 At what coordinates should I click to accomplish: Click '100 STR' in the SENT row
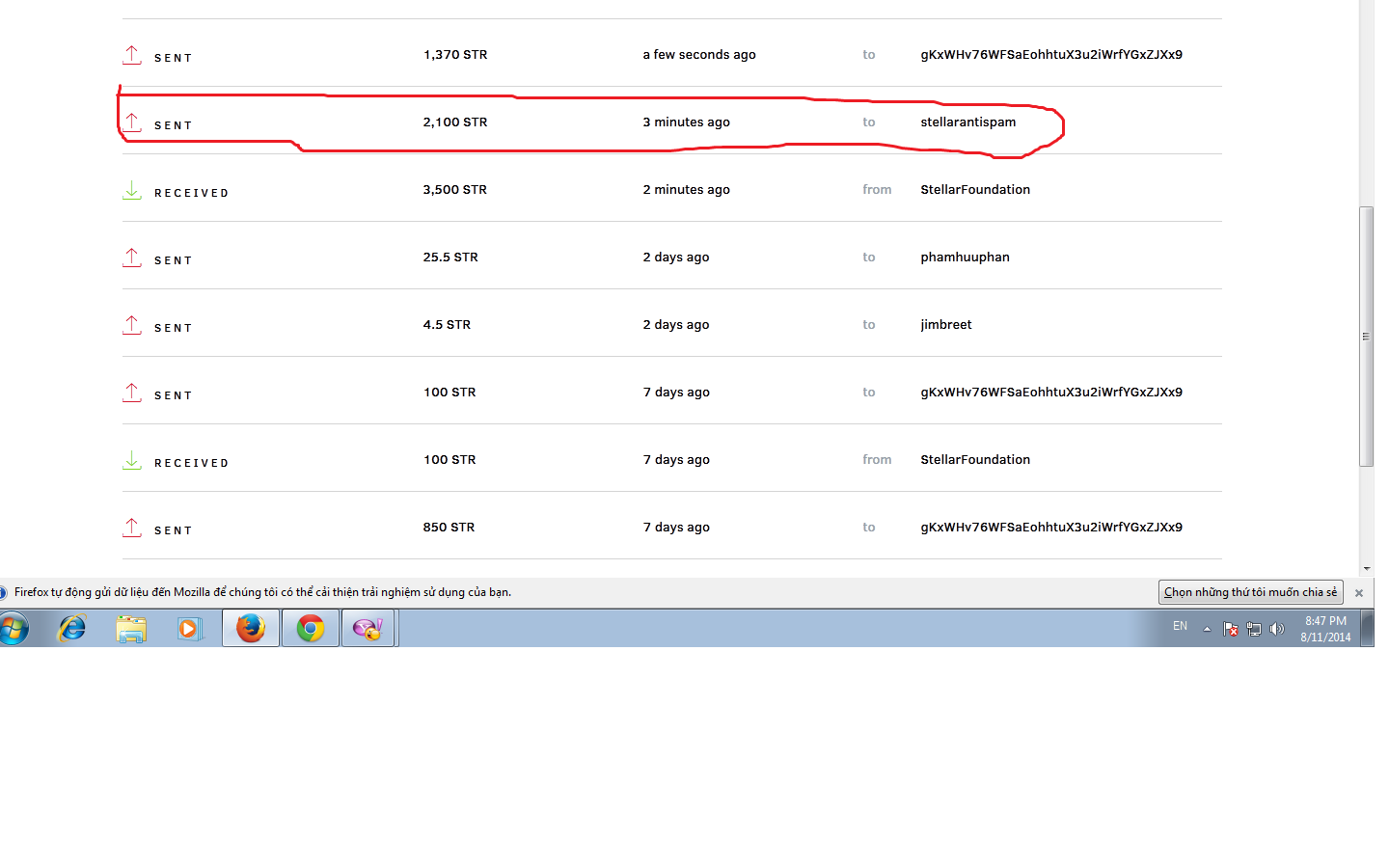tap(449, 393)
